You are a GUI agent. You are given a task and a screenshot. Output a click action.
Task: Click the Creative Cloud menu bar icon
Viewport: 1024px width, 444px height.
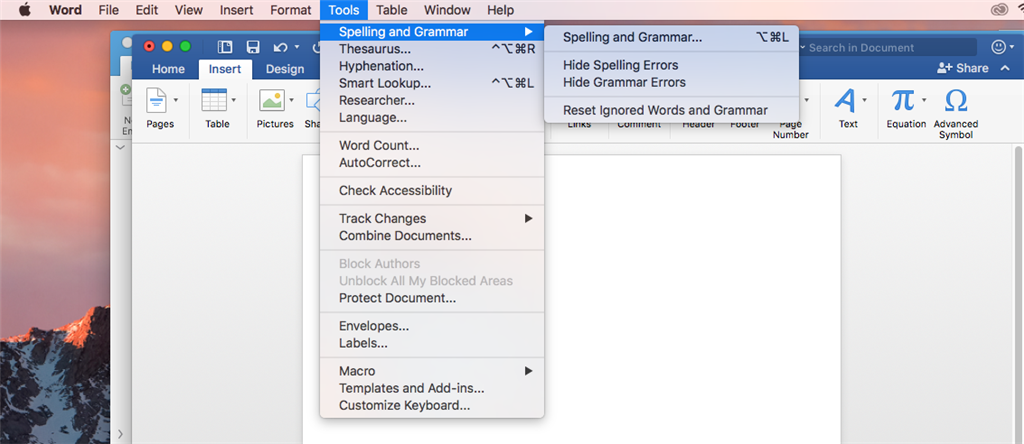(x=999, y=10)
